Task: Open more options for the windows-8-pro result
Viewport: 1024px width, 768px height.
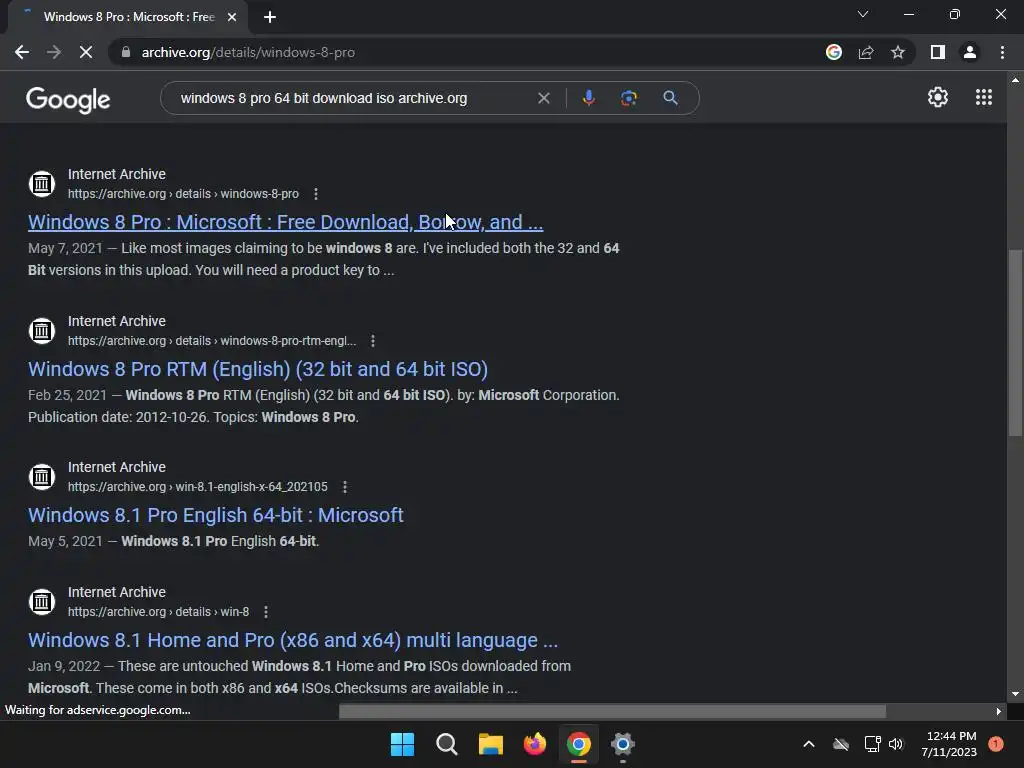Action: [x=316, y=194]
